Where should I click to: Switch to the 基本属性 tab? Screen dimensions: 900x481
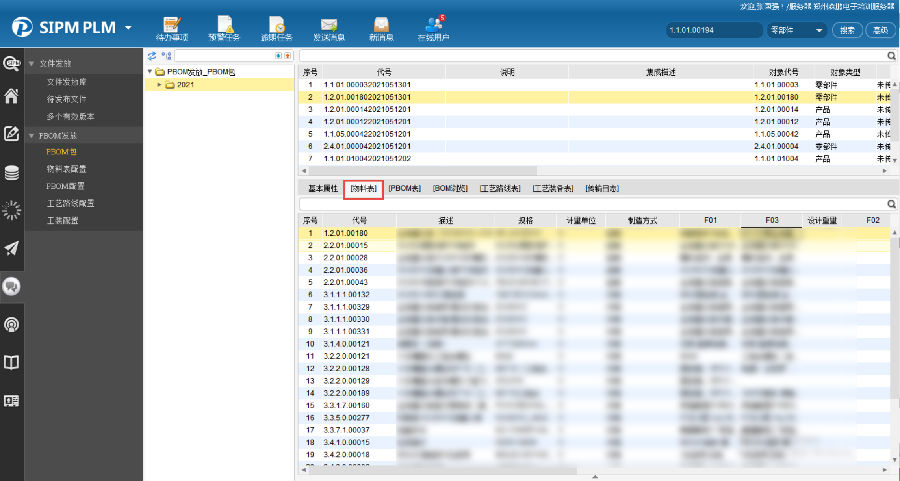coord(321,188)
